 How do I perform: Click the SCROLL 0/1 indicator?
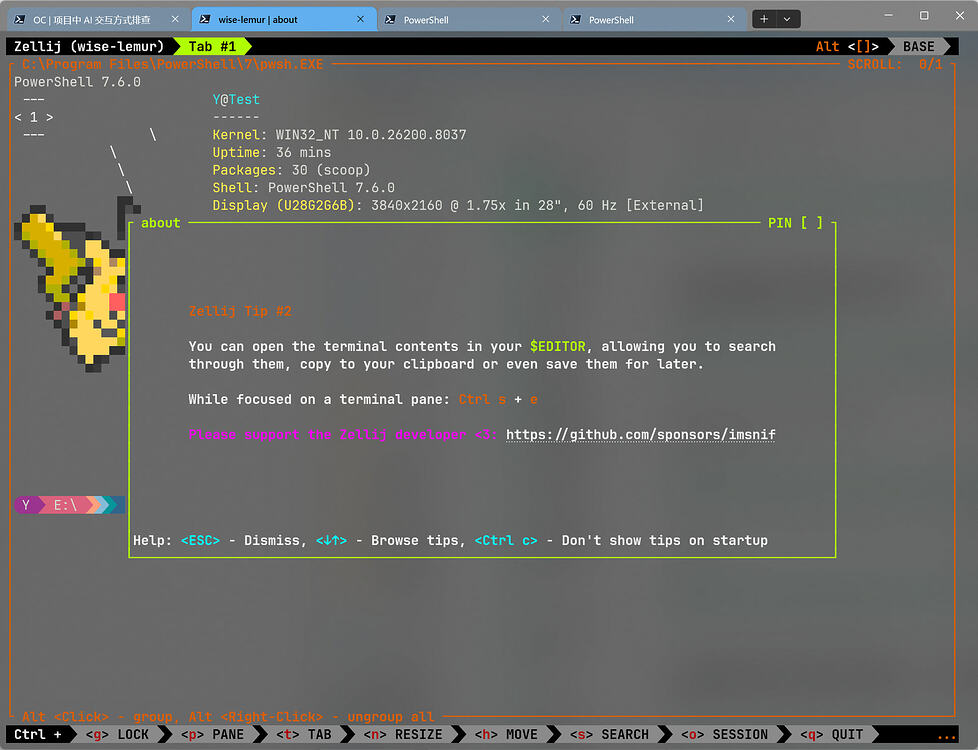[894, 64]
